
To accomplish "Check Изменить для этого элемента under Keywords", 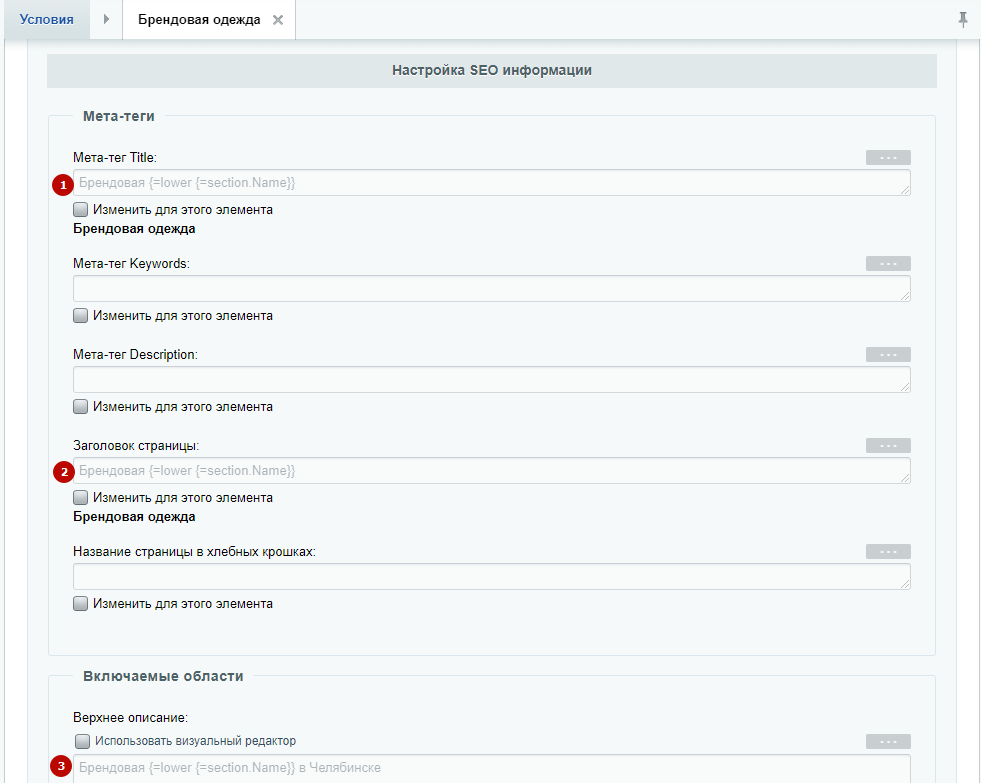I will (x=81, y=316).
